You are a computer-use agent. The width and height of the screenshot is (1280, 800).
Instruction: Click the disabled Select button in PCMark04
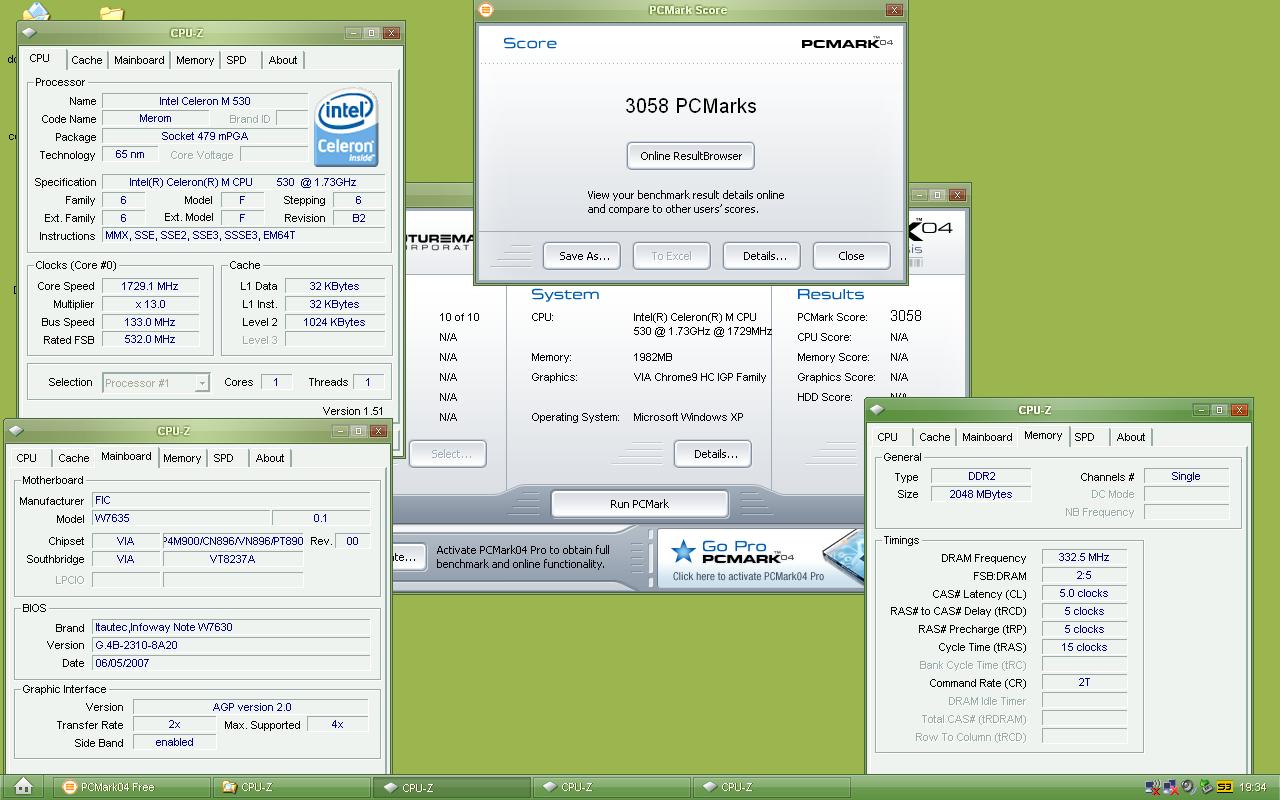coord(448,454)
